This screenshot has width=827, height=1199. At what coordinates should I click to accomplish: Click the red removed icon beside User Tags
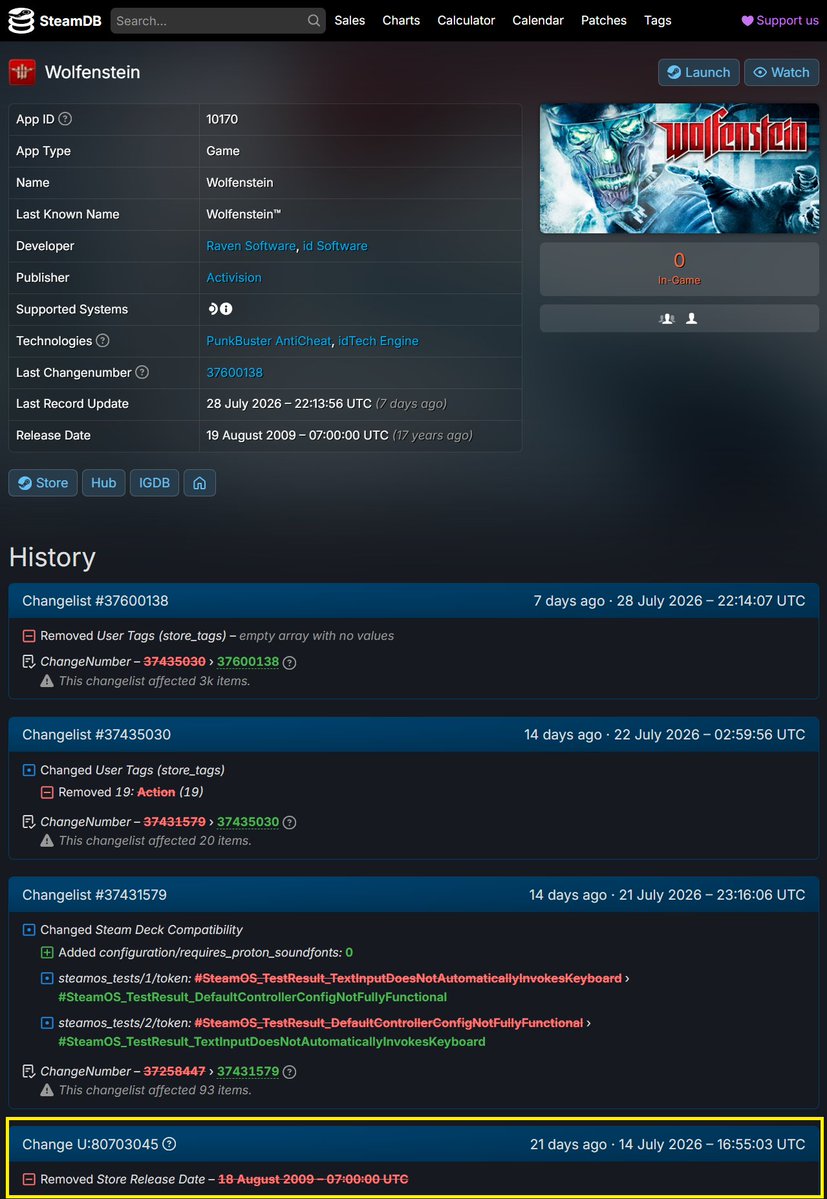coord(29,636)
